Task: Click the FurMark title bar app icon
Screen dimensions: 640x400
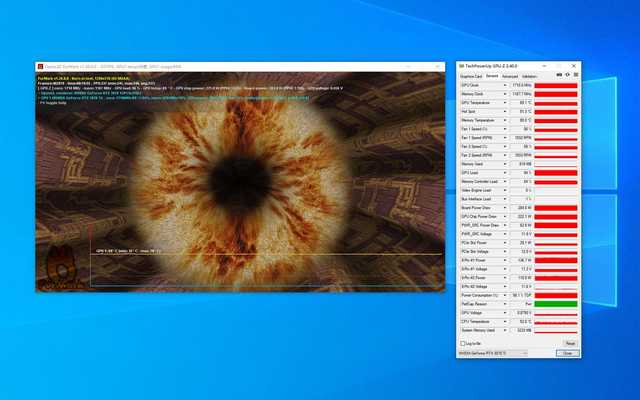Action: [40, 67]
